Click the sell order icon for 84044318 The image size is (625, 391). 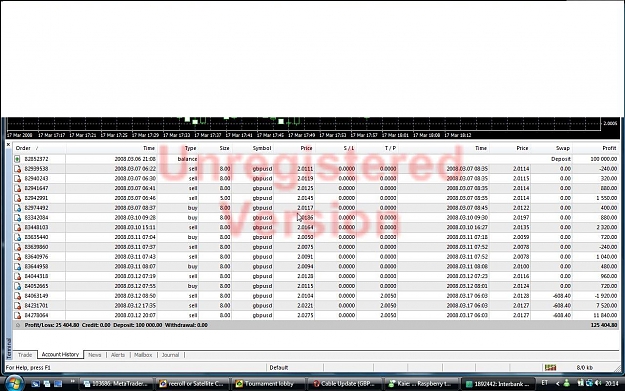18,276
